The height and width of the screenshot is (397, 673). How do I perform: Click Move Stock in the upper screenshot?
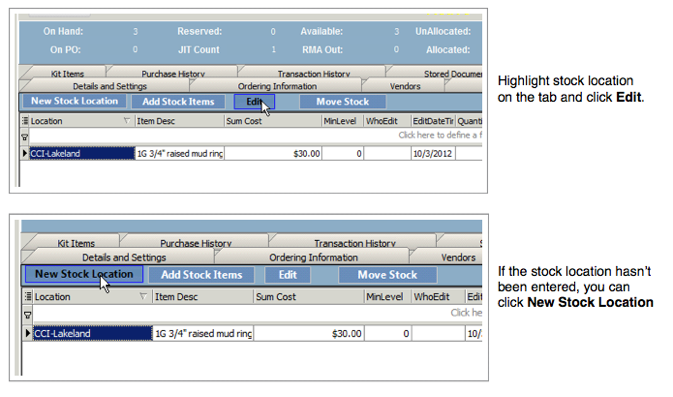pyautogui.click(x=343, y=102)
